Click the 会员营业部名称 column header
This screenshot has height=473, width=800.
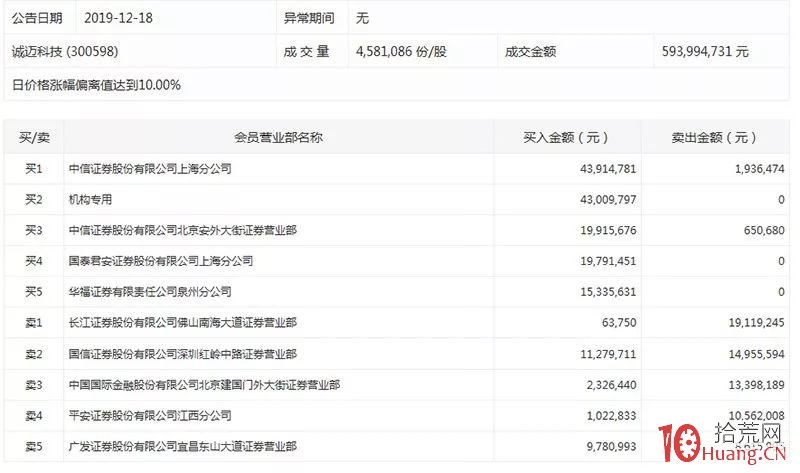279,137
